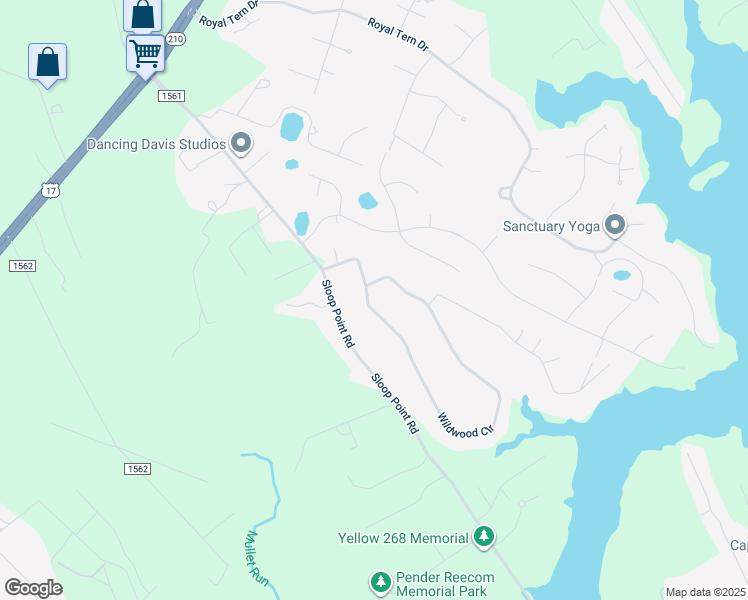
Task: Click the Map data ©2025 attribution
Action: coord(706,592)
